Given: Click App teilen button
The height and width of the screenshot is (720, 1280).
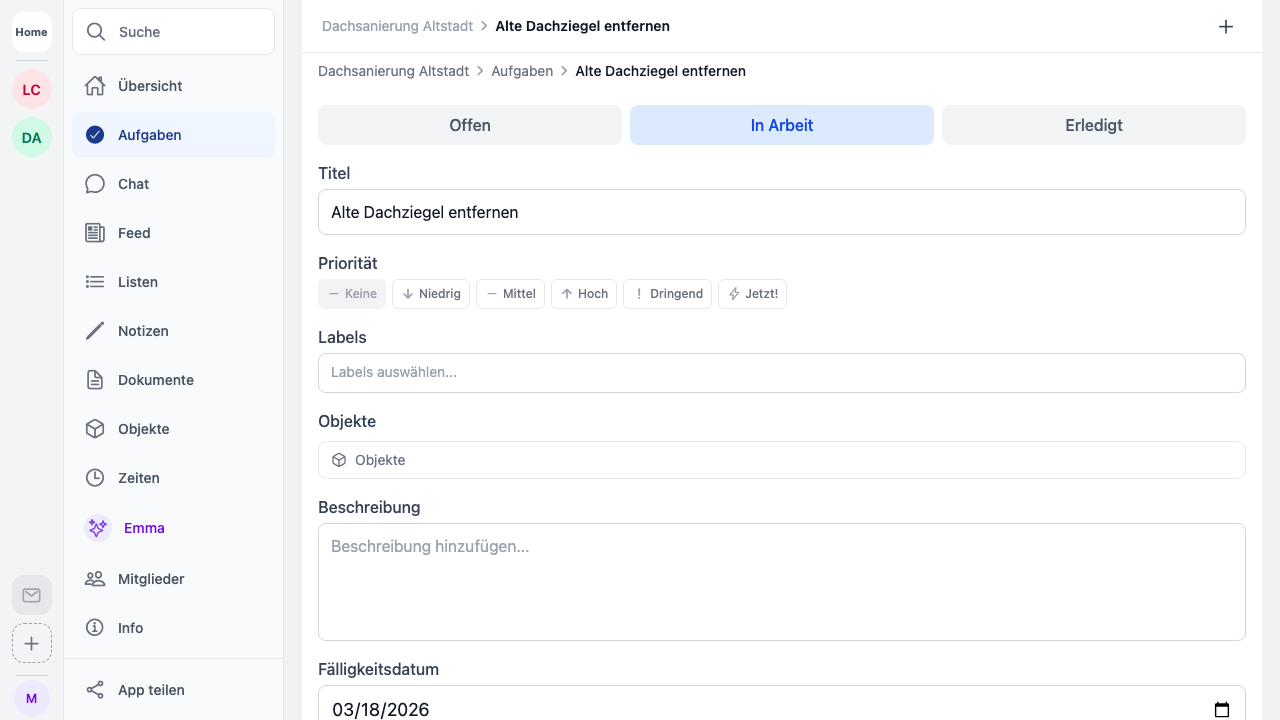Looking at the screenshot, I should coord(150,690).
